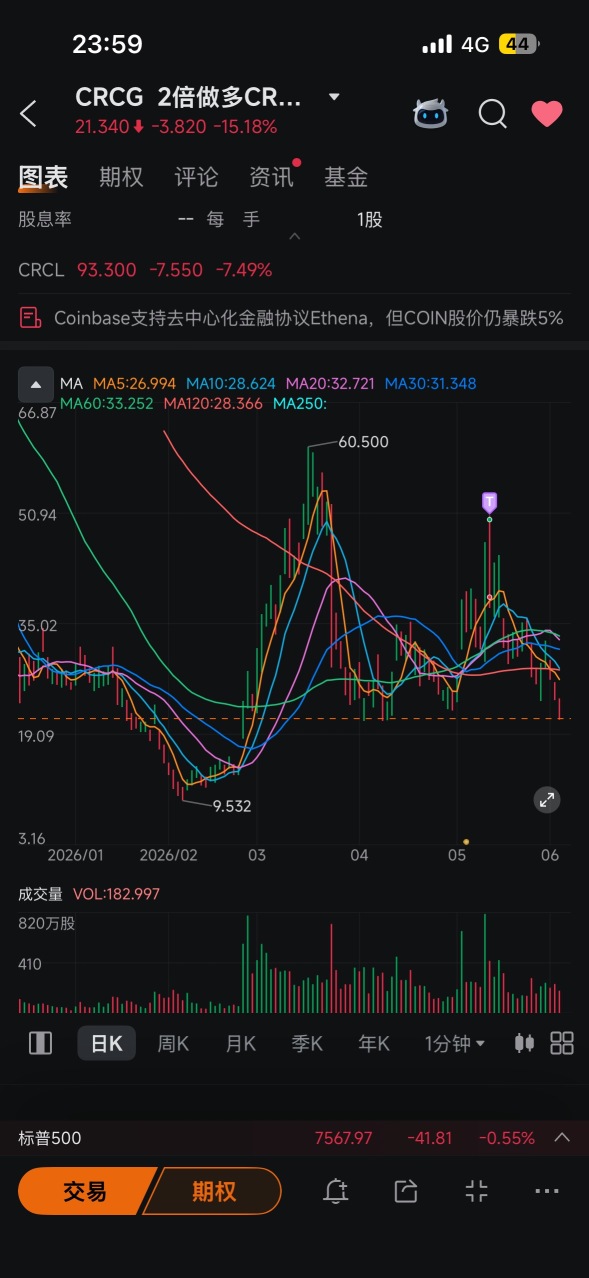The image size is (589, 1278).
Task: Open the four-square chart settings icon
Action: coord(562,1043)
